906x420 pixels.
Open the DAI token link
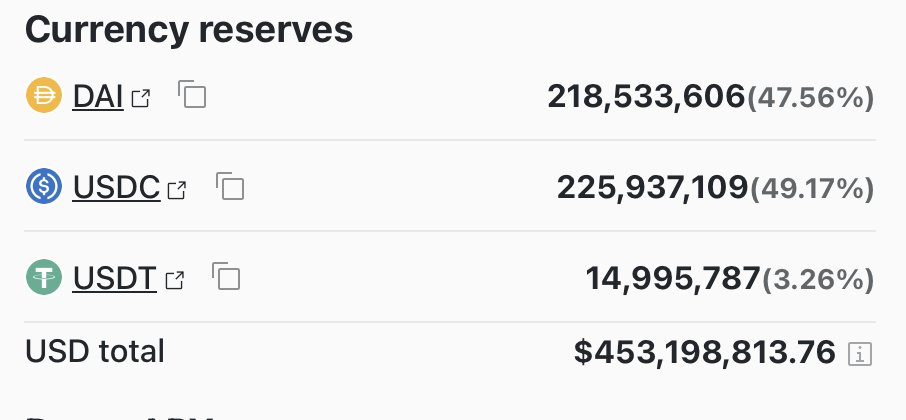pyautogui.click(x=98, y=96)
